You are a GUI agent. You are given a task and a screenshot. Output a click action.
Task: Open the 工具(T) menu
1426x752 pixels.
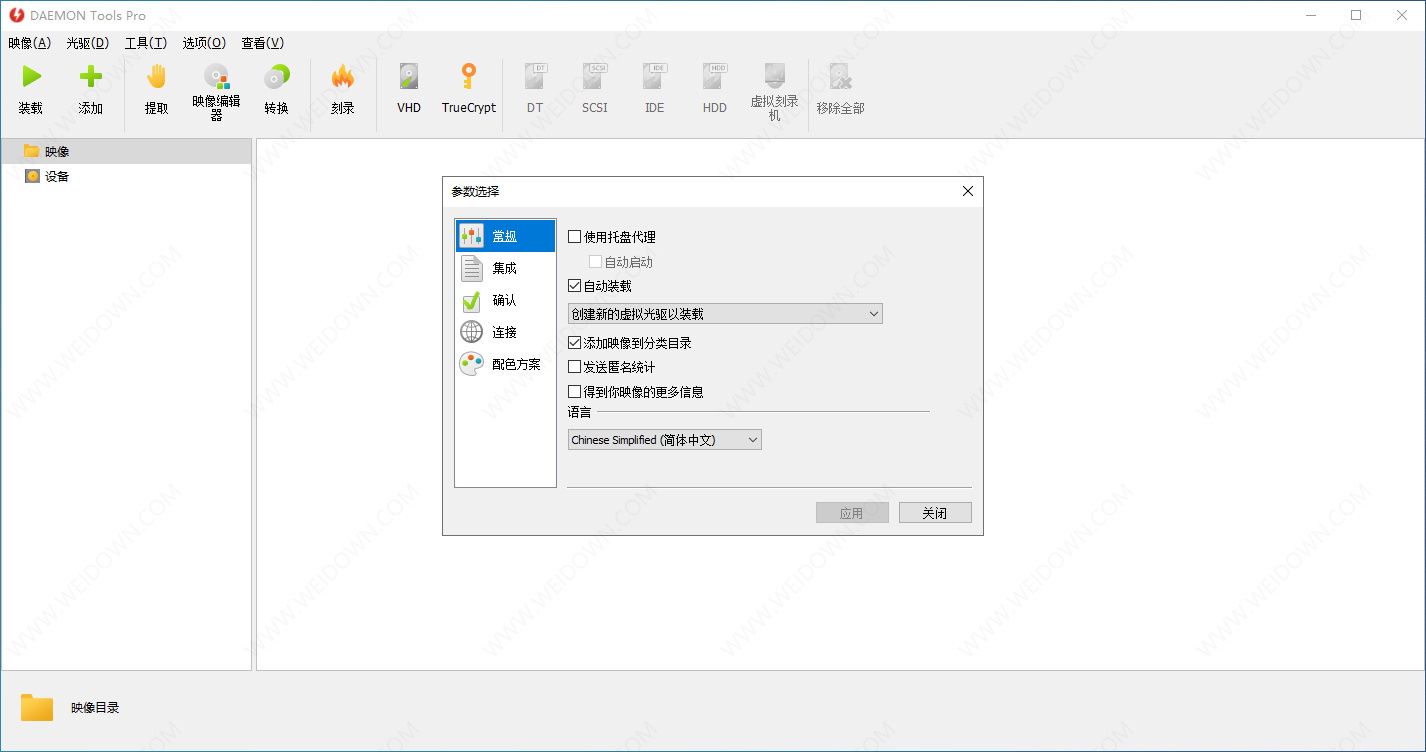[x=146, y=43]
